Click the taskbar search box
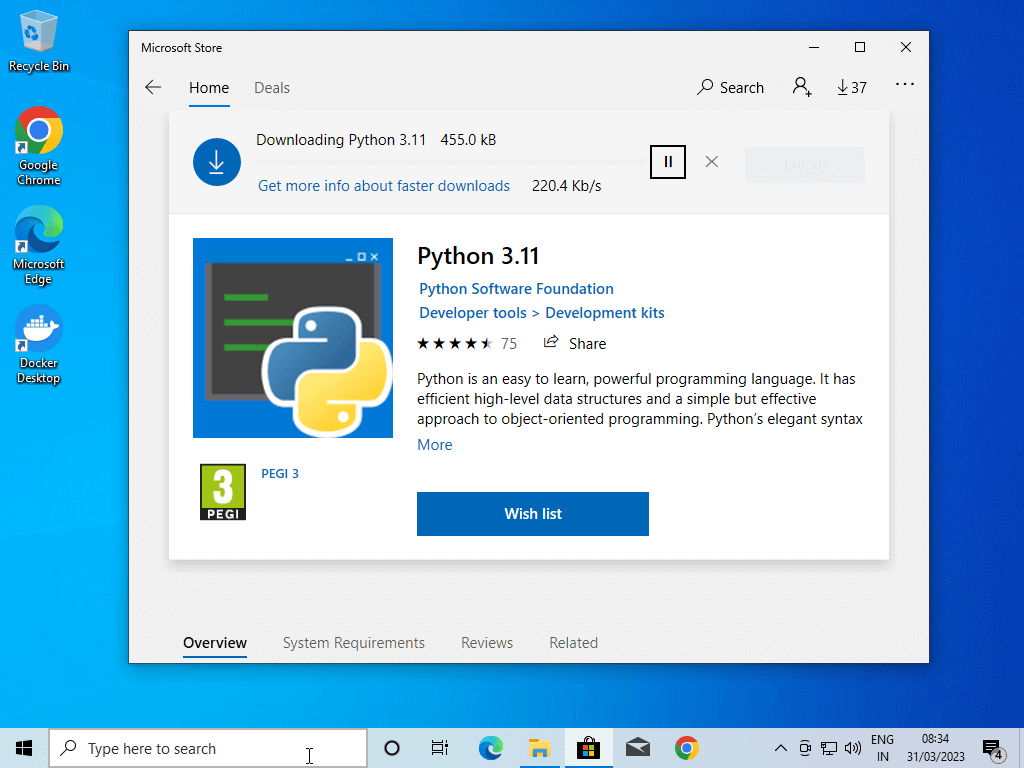 click(208, 748)
